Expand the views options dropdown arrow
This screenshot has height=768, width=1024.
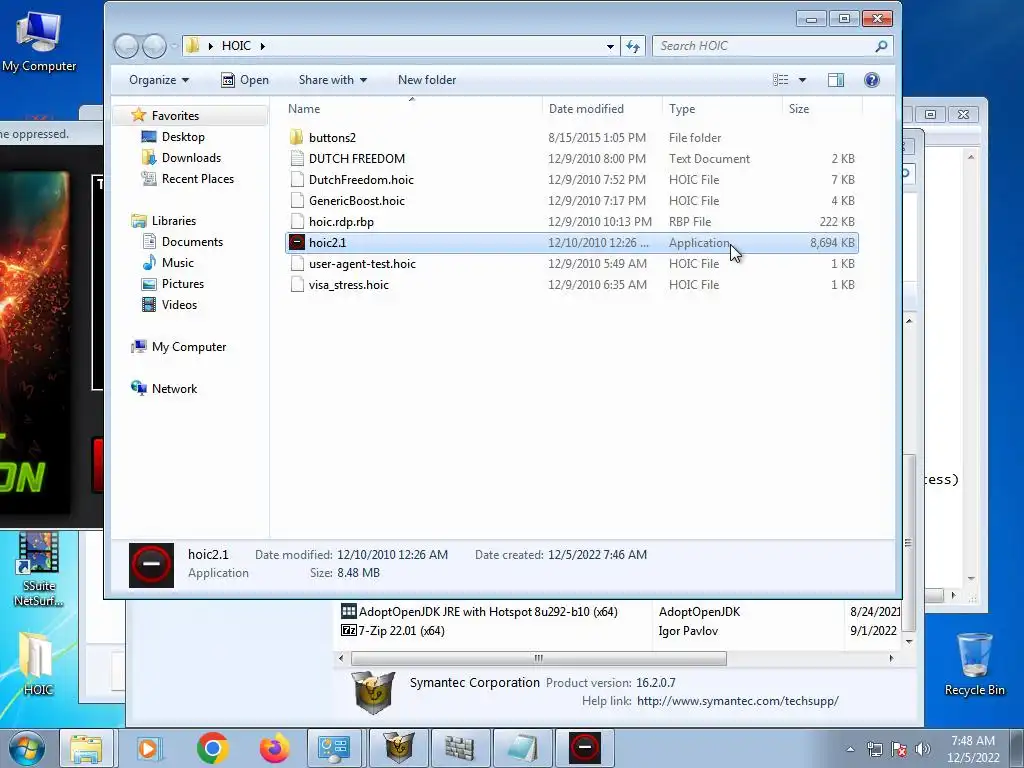(x=803, y=80)
